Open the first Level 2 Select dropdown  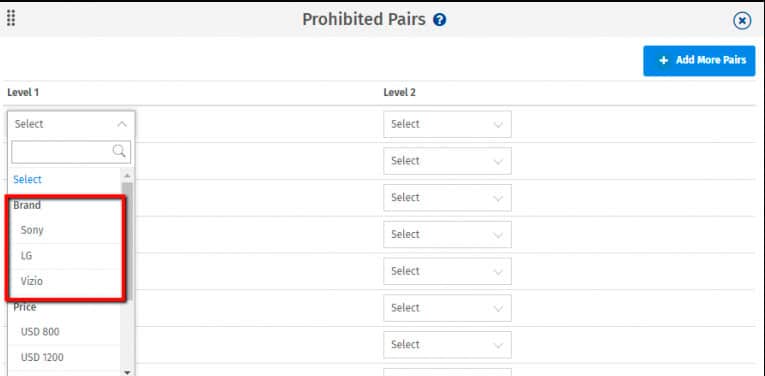coord(447,124)
